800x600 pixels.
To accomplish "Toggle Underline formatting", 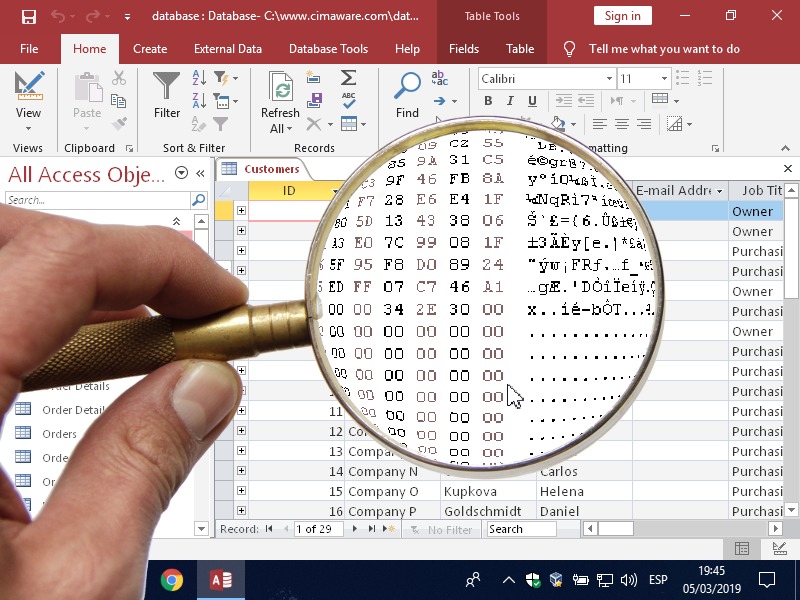I will point(532,101).
